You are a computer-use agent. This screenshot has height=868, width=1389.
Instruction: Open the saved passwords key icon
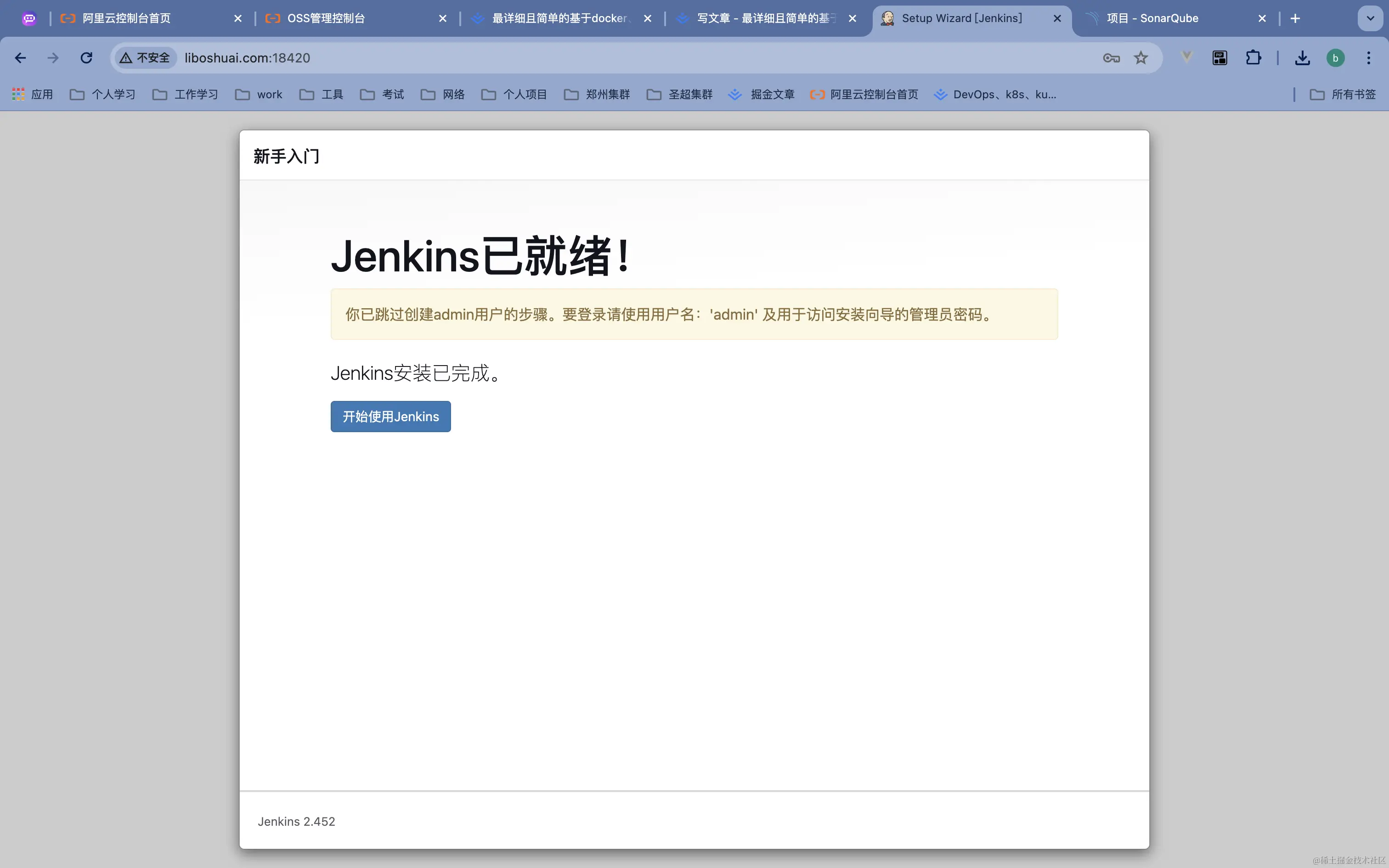tap(1111, 58)
